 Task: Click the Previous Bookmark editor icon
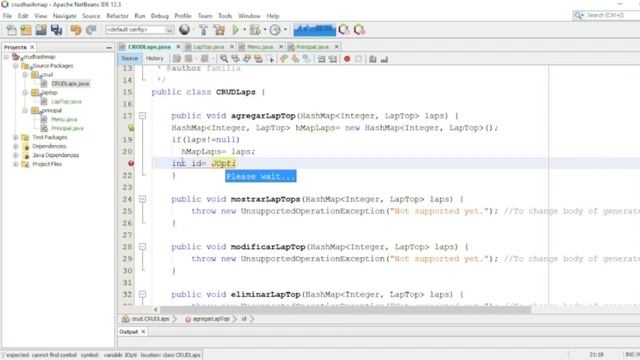(284, 59)
